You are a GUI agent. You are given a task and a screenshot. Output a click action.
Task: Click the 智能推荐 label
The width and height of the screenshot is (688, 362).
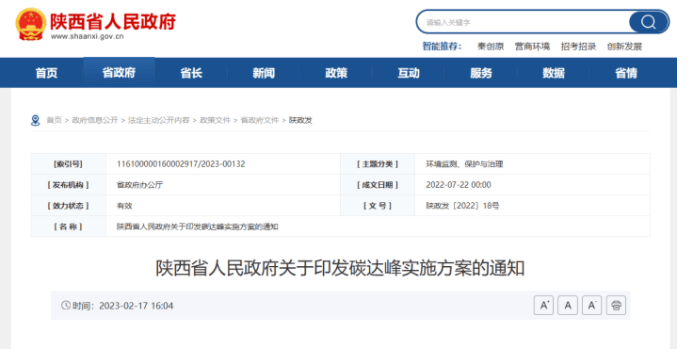click(x=442, y=47)
